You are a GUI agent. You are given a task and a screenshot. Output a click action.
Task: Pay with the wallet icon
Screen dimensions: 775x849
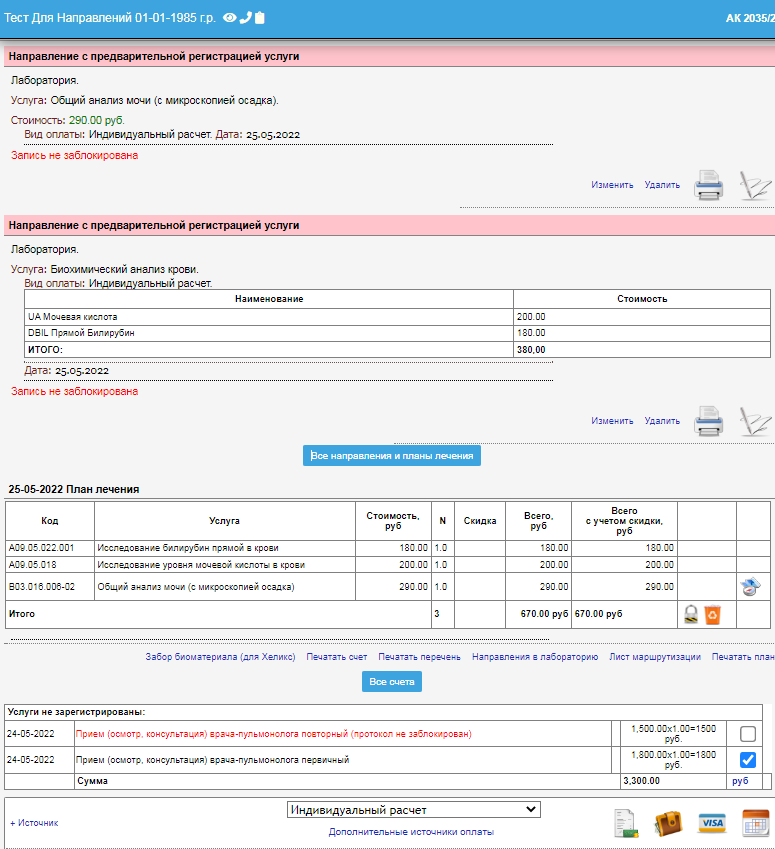pos(668,823)
